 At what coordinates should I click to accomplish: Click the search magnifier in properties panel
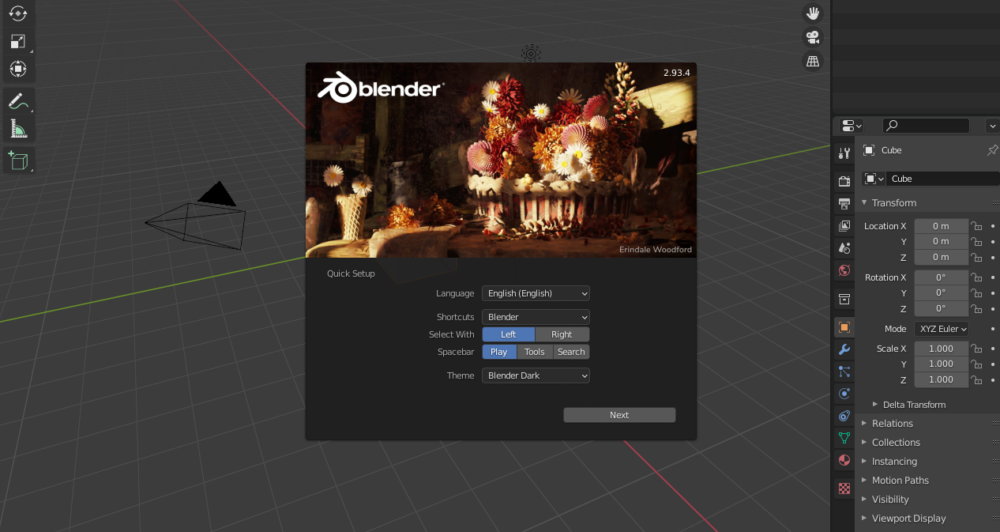pyautogui.click(x=892, y=126)
